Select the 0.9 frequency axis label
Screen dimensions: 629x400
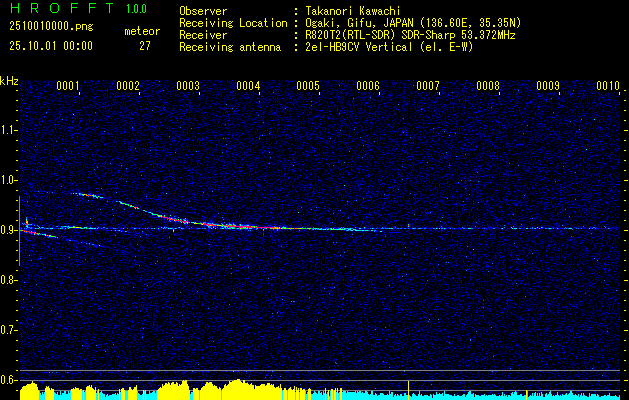9,229
